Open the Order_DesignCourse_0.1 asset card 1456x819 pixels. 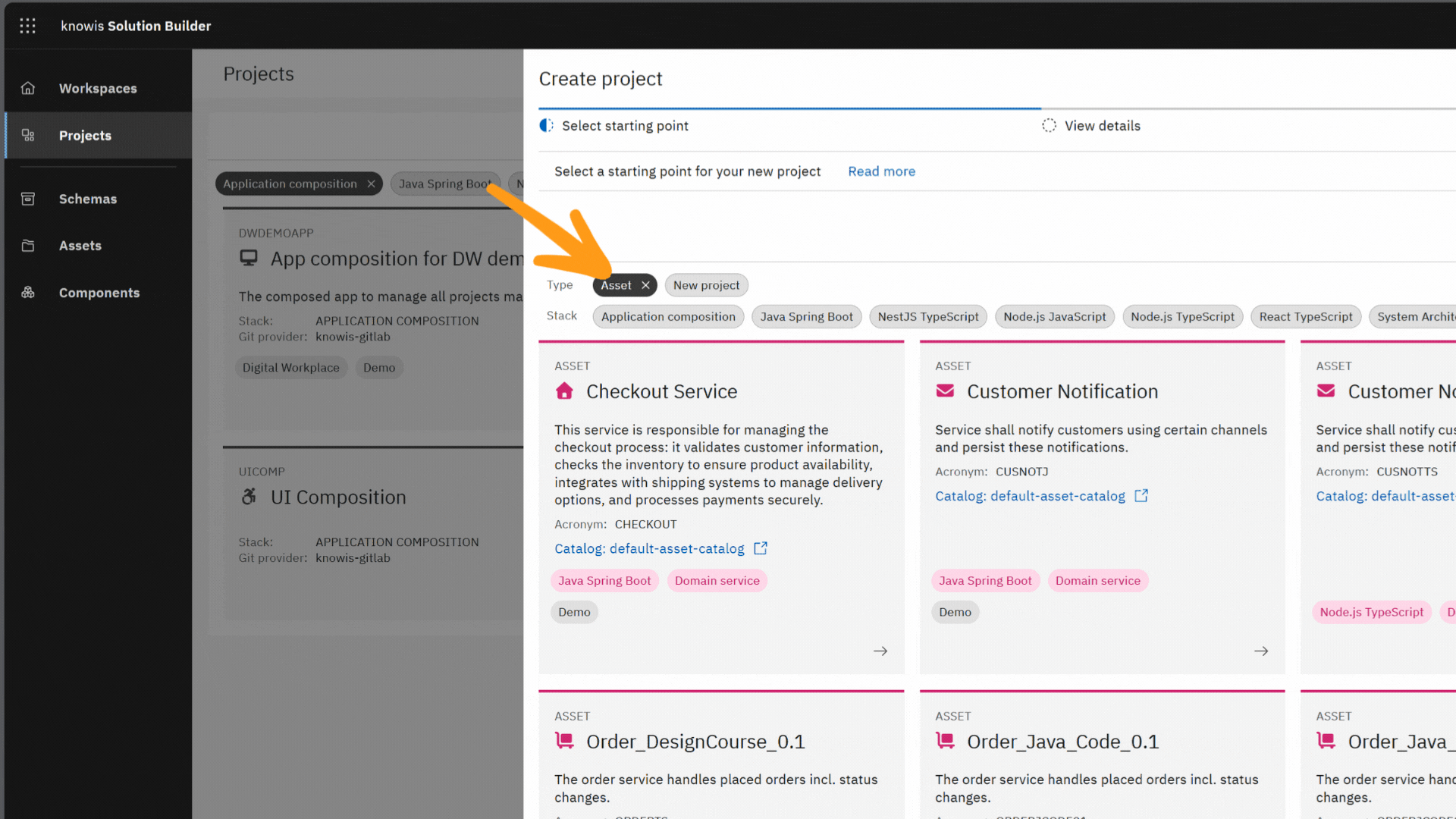click(695, 742)
